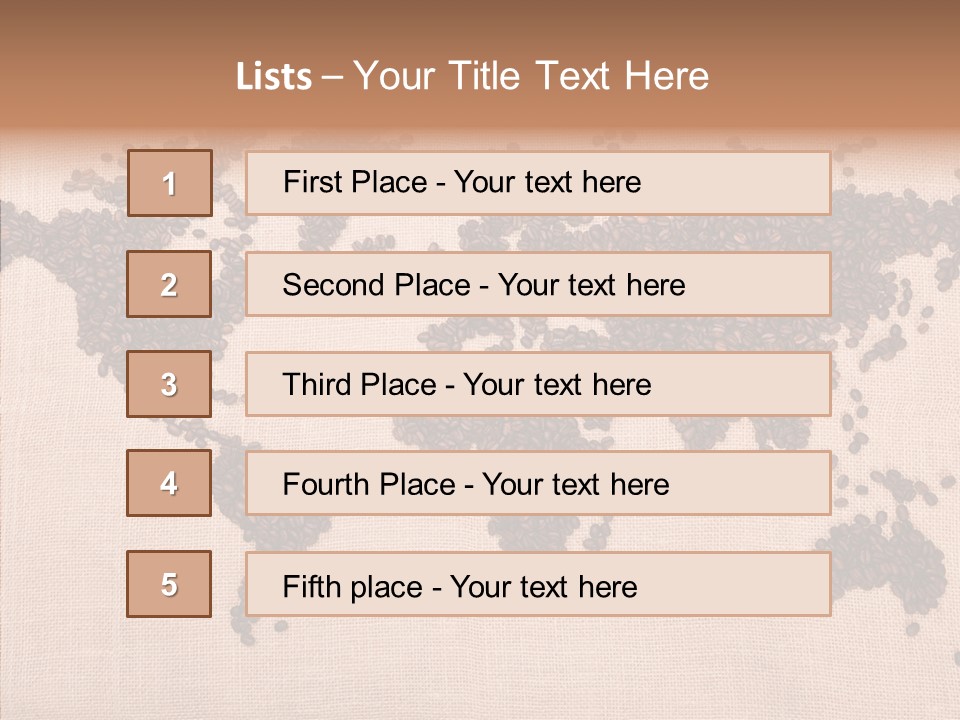Select the Third Place text box
The height and width of the screenshot is (720, 960).
(x=538, y=384)
